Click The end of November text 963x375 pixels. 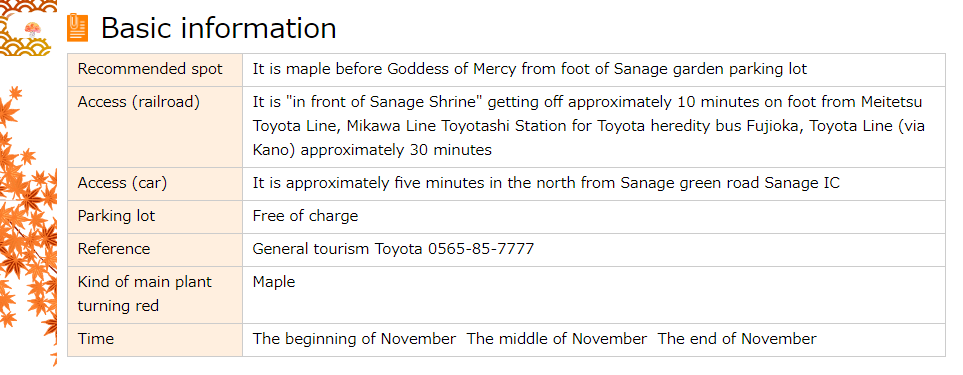(738, 339)
